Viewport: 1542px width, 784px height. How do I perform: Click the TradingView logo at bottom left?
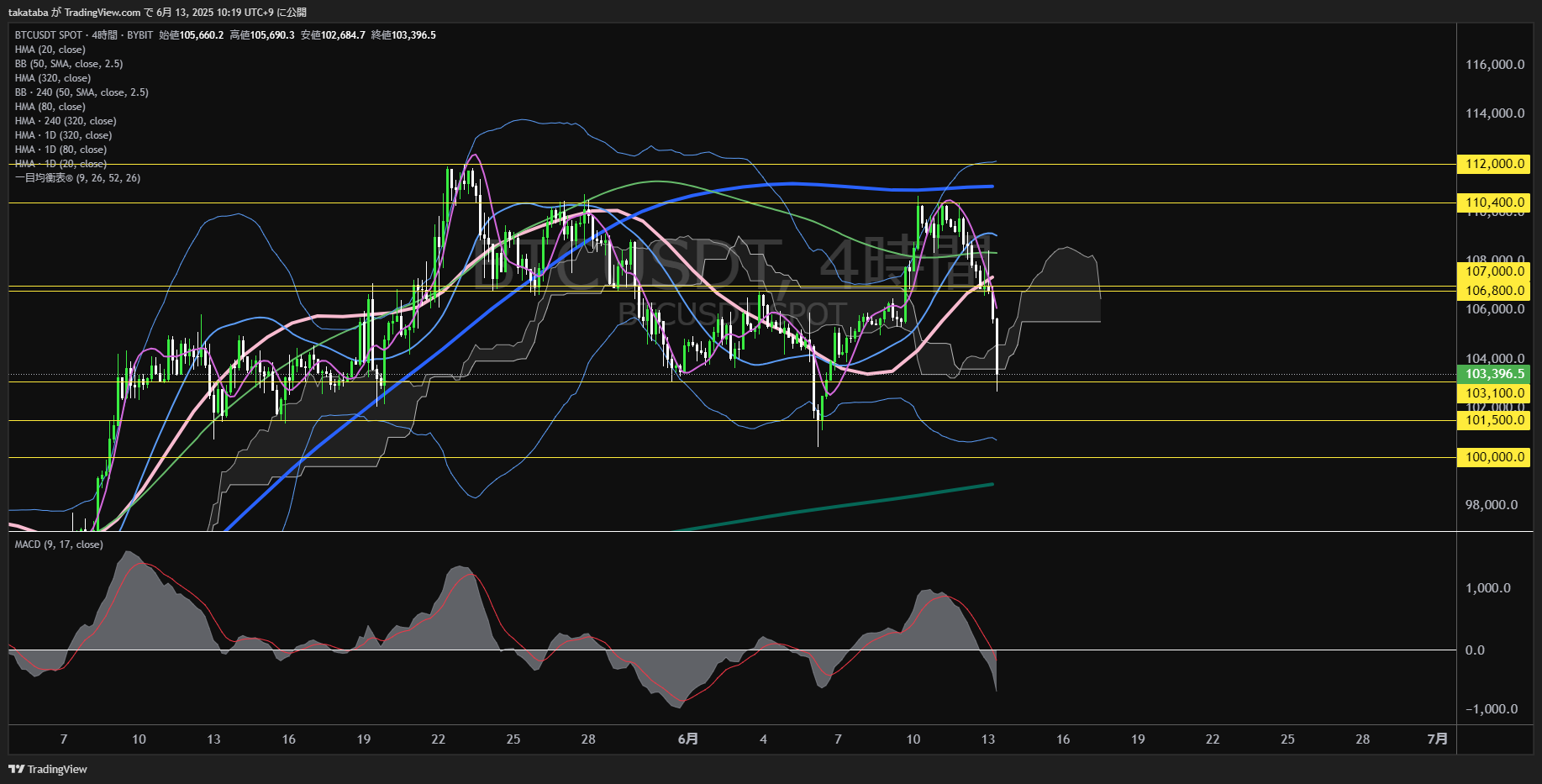48,769
